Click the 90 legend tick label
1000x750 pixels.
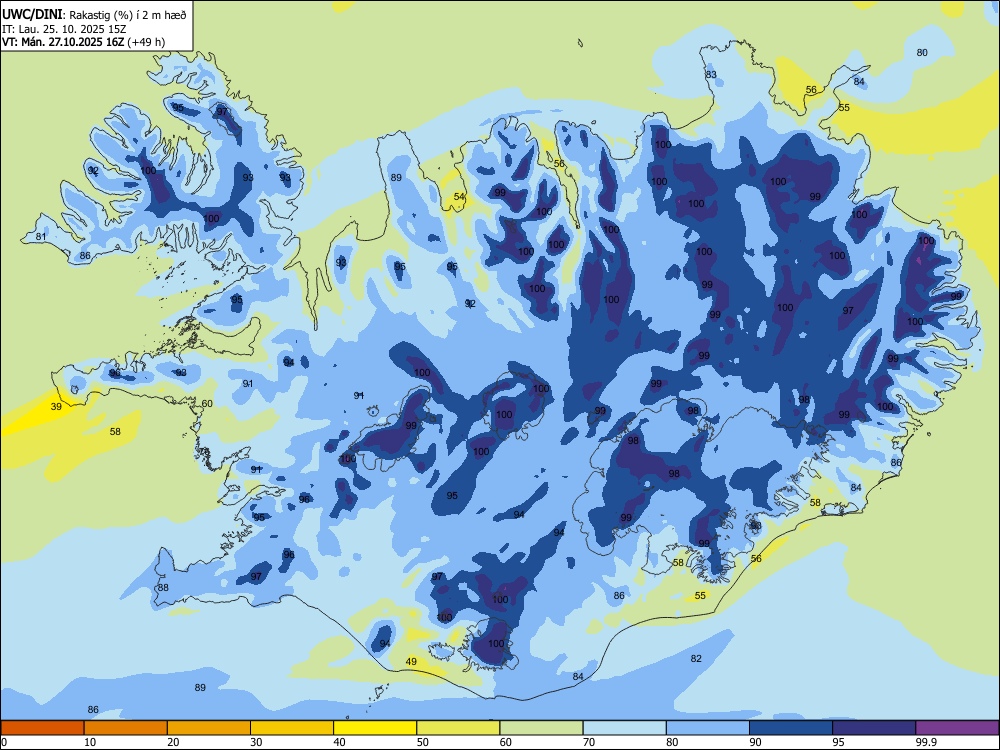point(755,742)
